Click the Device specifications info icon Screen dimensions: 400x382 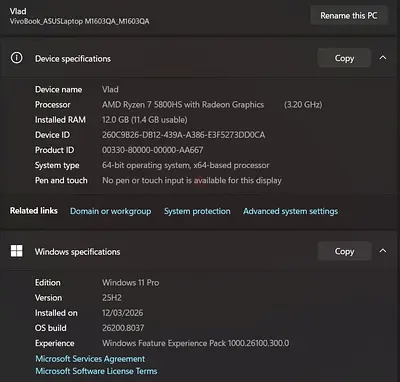tap(17, 58)
